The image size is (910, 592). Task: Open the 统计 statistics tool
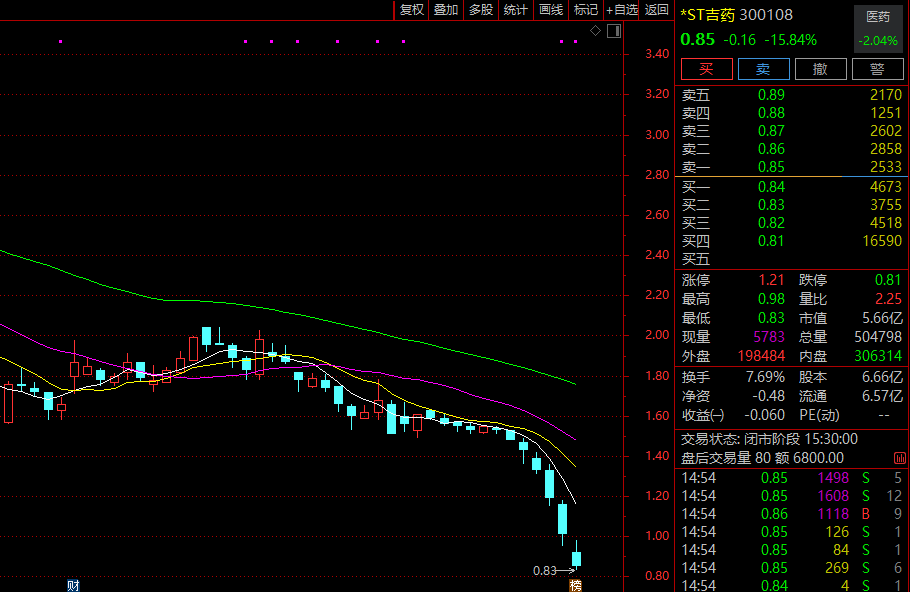tap(515, 10)
